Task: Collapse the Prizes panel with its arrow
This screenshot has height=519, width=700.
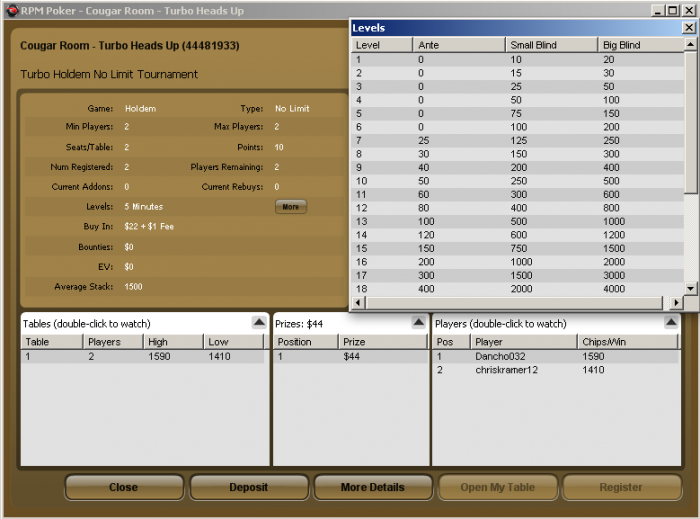Action: point(418,322)
